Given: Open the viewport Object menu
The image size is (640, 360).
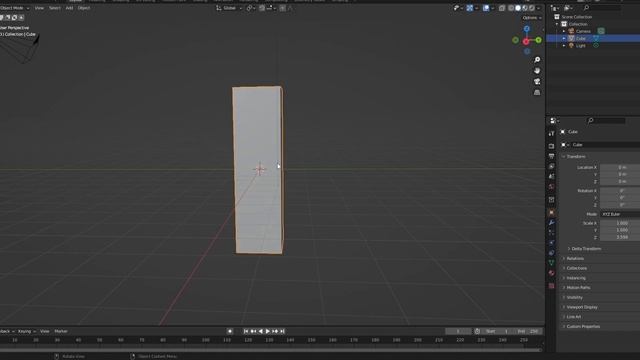Looking at the screenshot, I should 84,8.
